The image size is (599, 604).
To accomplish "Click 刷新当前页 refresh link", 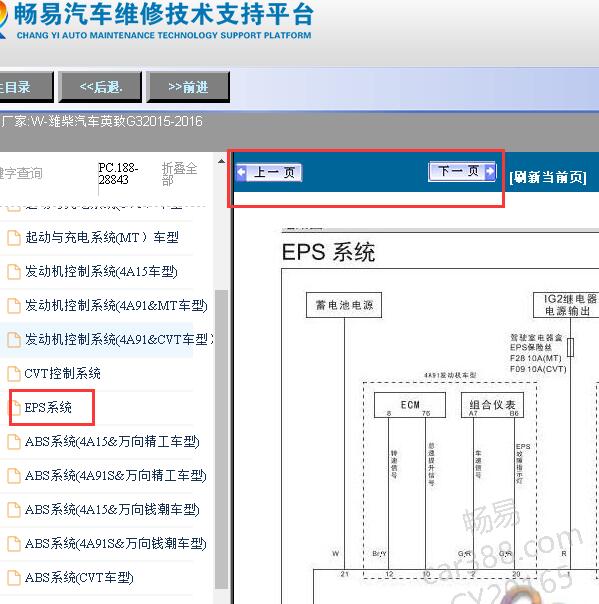I will pyautogui.click(x=548, y=177).
